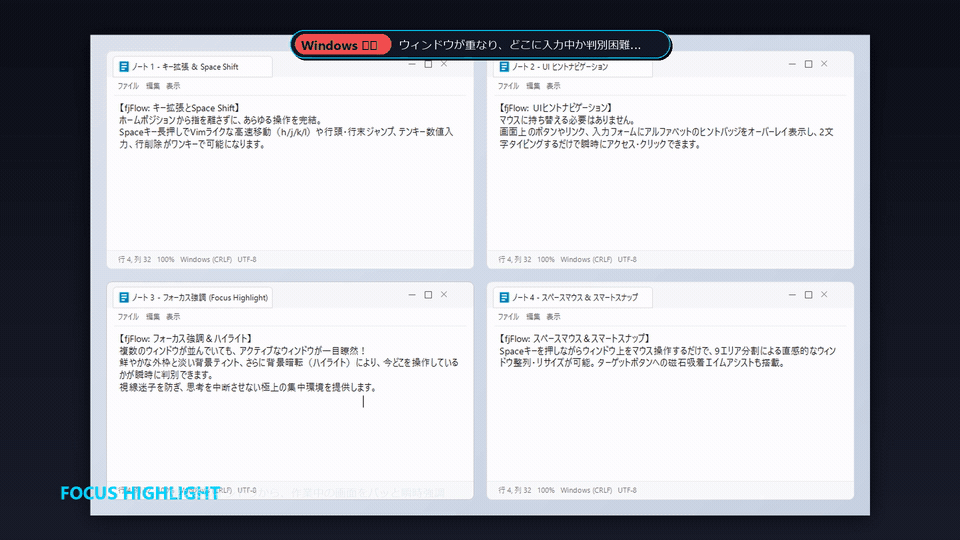Click the line ホームポジションから指を離さずに、あらゆる操作を完結。
Screen dimensions: 960x540
point(220,120)
